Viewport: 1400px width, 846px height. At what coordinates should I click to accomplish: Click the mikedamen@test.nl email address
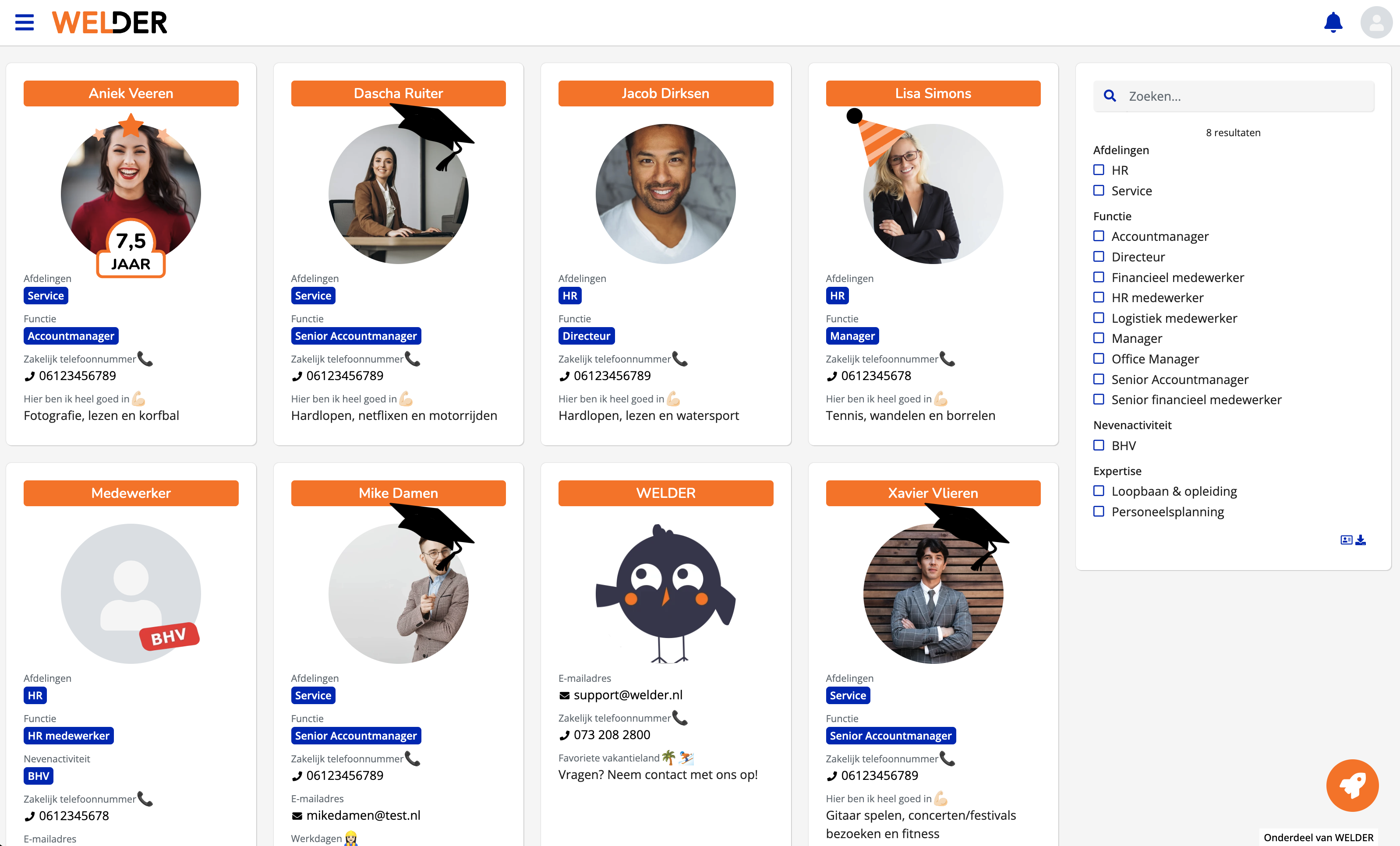363,815
